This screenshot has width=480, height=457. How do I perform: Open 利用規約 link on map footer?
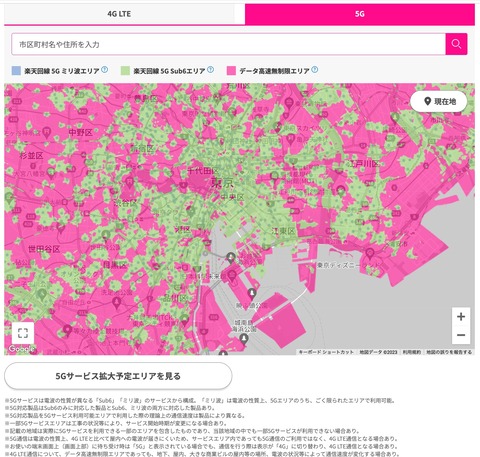412,352
